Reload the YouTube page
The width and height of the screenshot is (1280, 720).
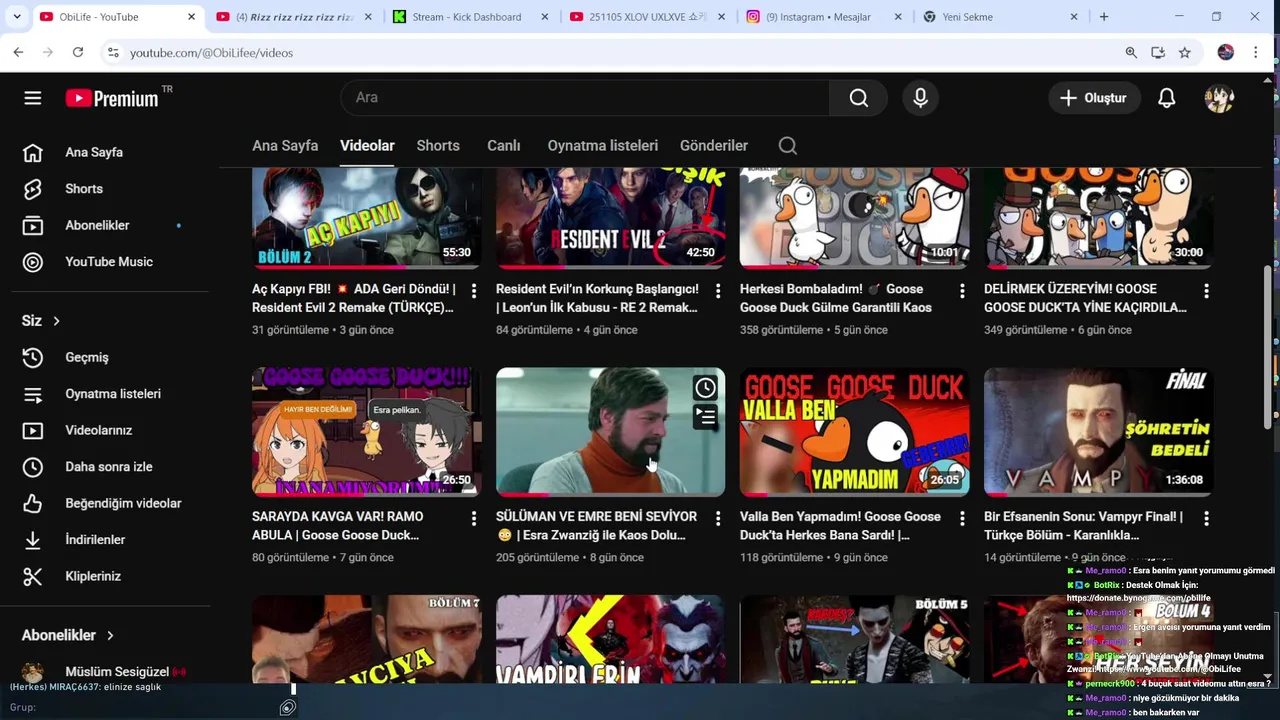click(78, 52)
